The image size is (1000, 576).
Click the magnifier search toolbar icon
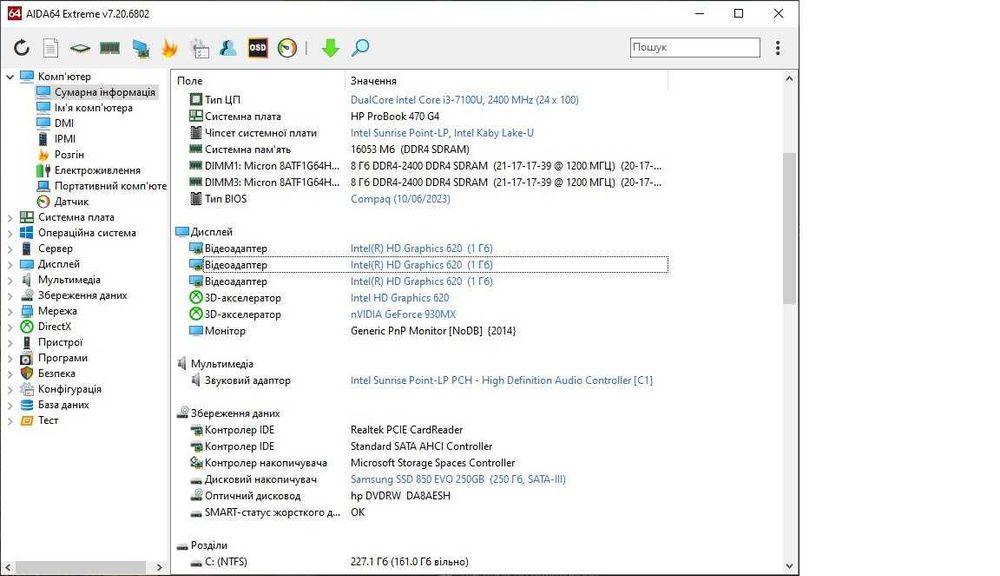point(360,48)
